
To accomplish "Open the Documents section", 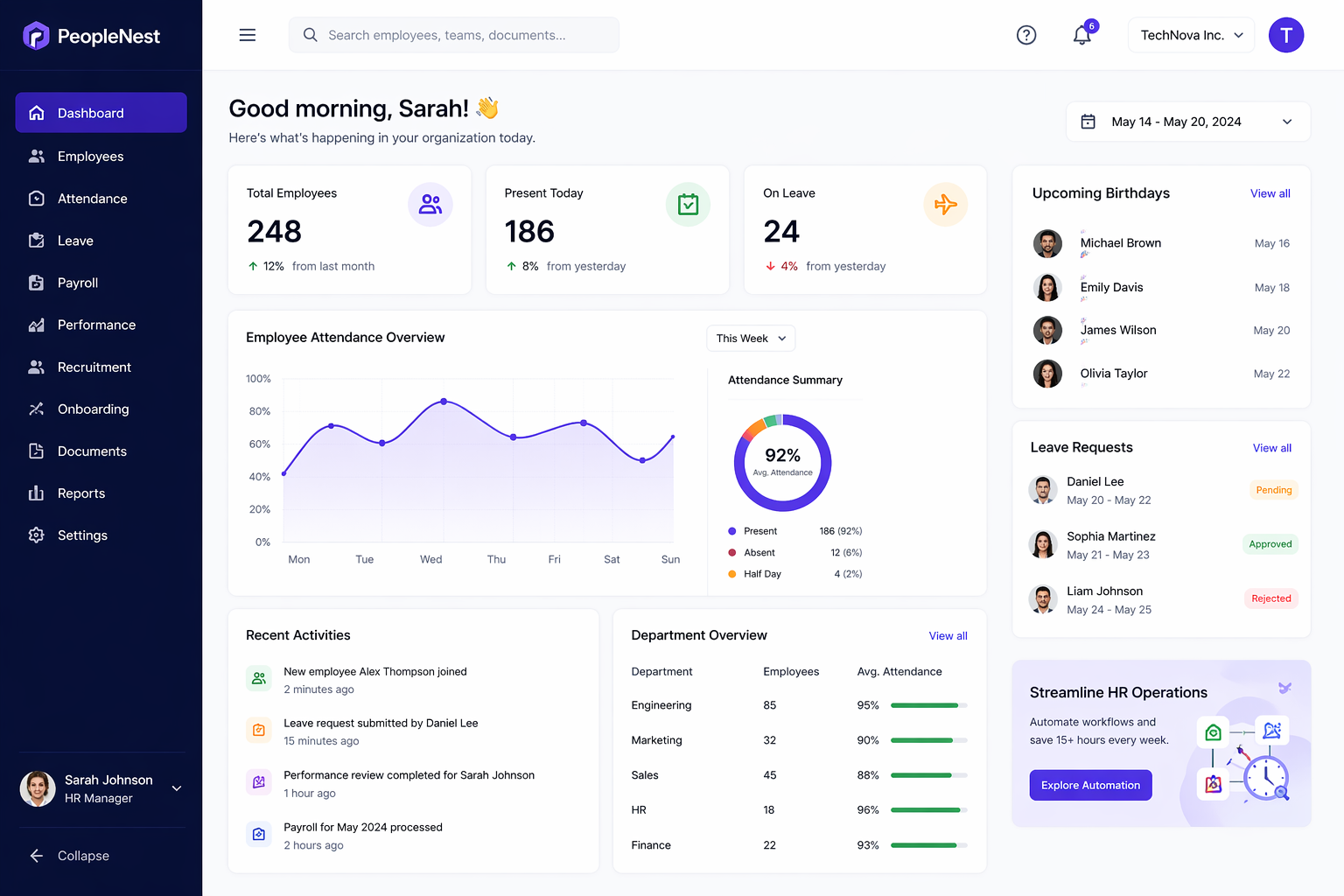I will [x=91, y=451].
